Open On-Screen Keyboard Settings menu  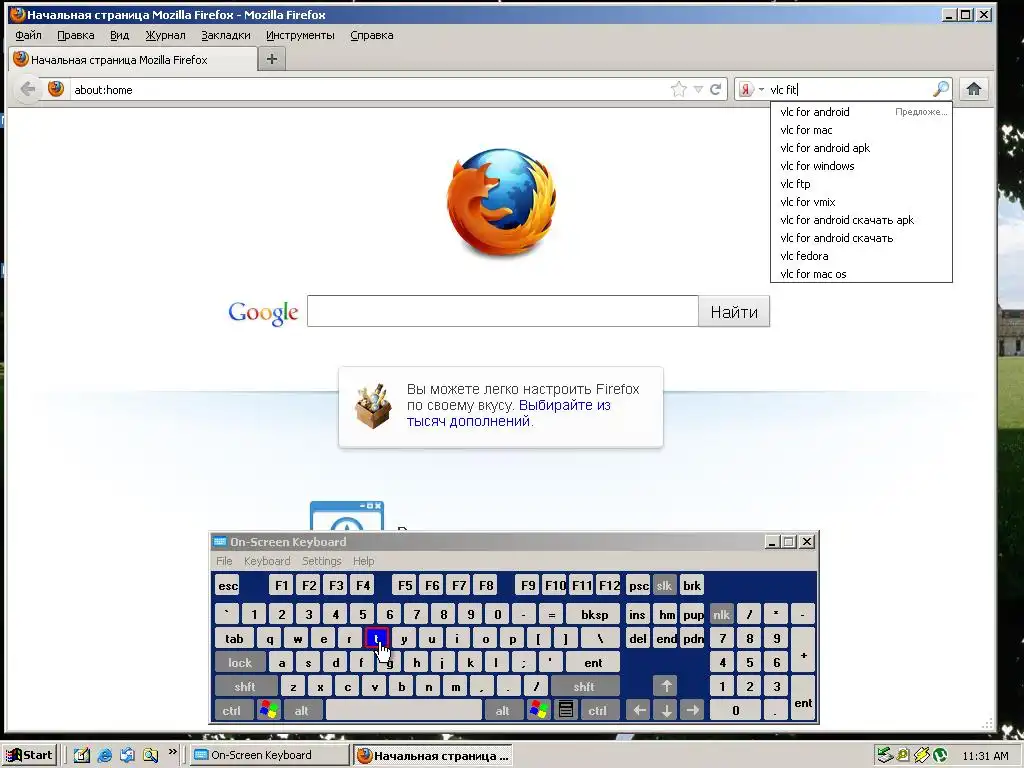(x=321, y=561)
